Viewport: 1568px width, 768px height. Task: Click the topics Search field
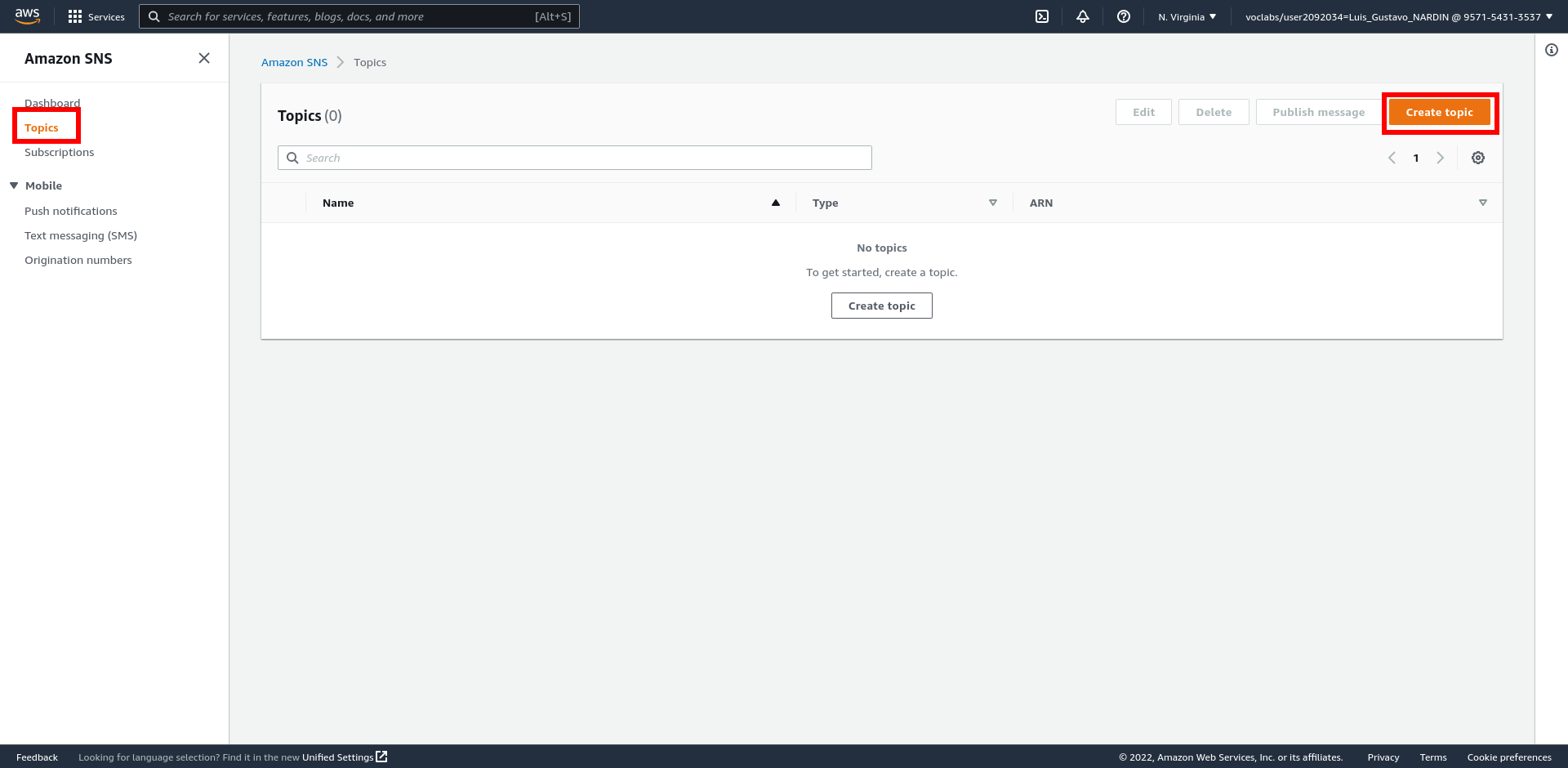[575, 158]
